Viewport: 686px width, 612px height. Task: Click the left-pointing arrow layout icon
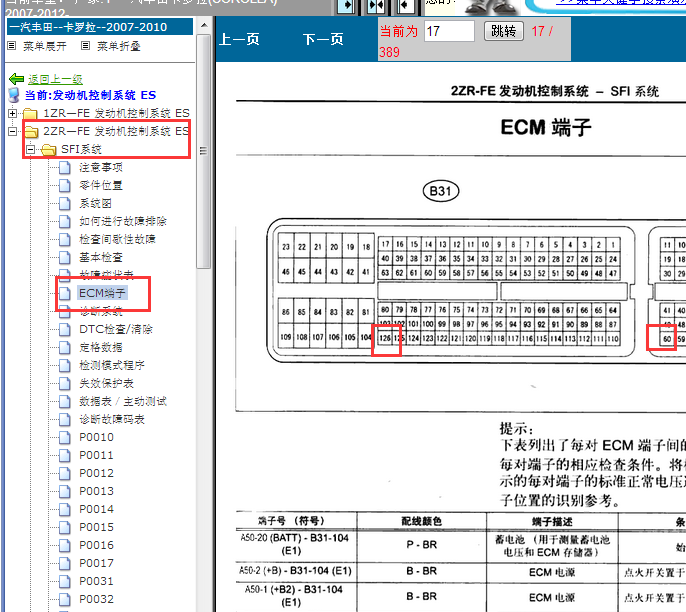405,6
